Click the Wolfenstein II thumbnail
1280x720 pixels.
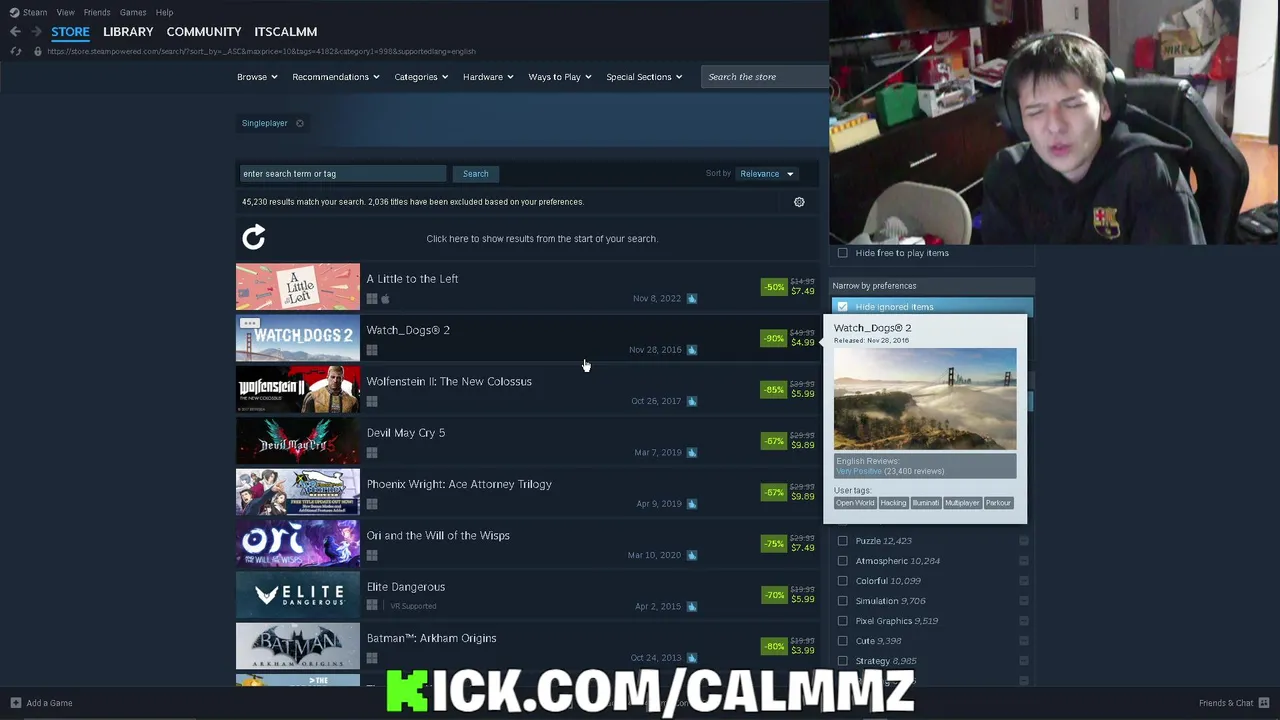click(298, 389)
